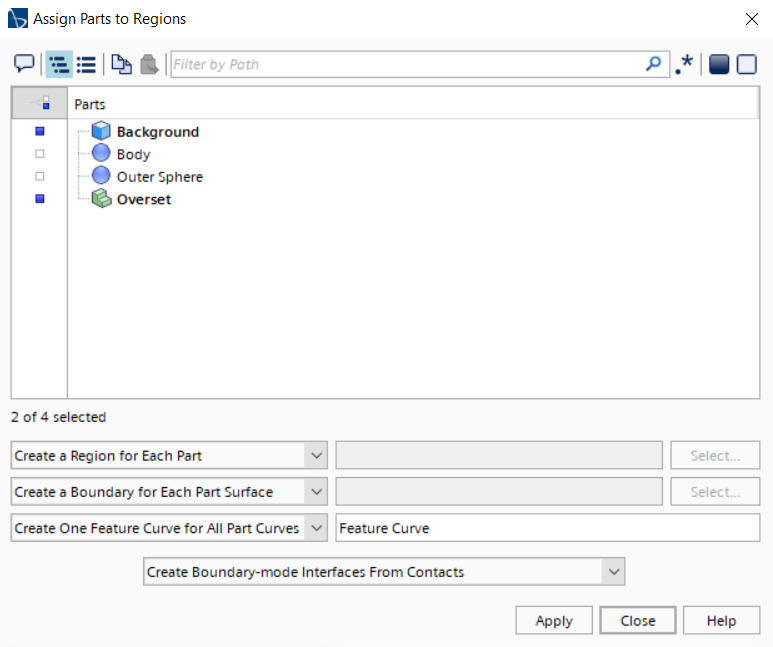The height and width of the screenshot is (647, 773).
Task: Click into the Filter by Path field
Action: click(405, 64)
